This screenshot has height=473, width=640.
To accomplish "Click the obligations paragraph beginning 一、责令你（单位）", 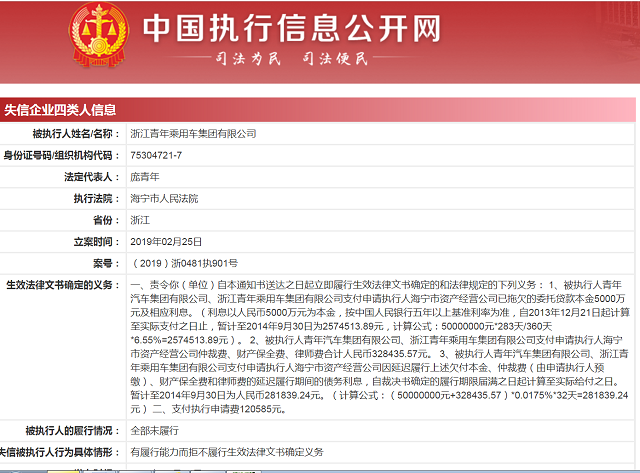I will coord(380,347).
